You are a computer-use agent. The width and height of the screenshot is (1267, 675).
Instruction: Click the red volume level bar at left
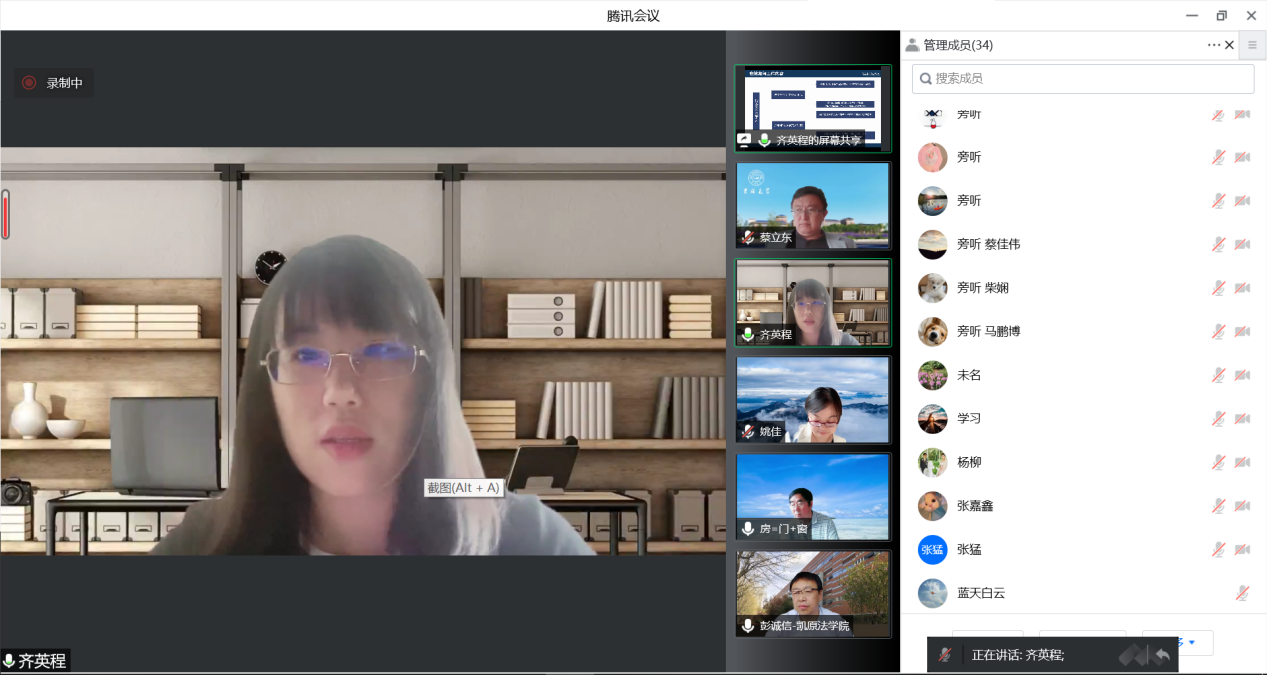tap(5, 215)
